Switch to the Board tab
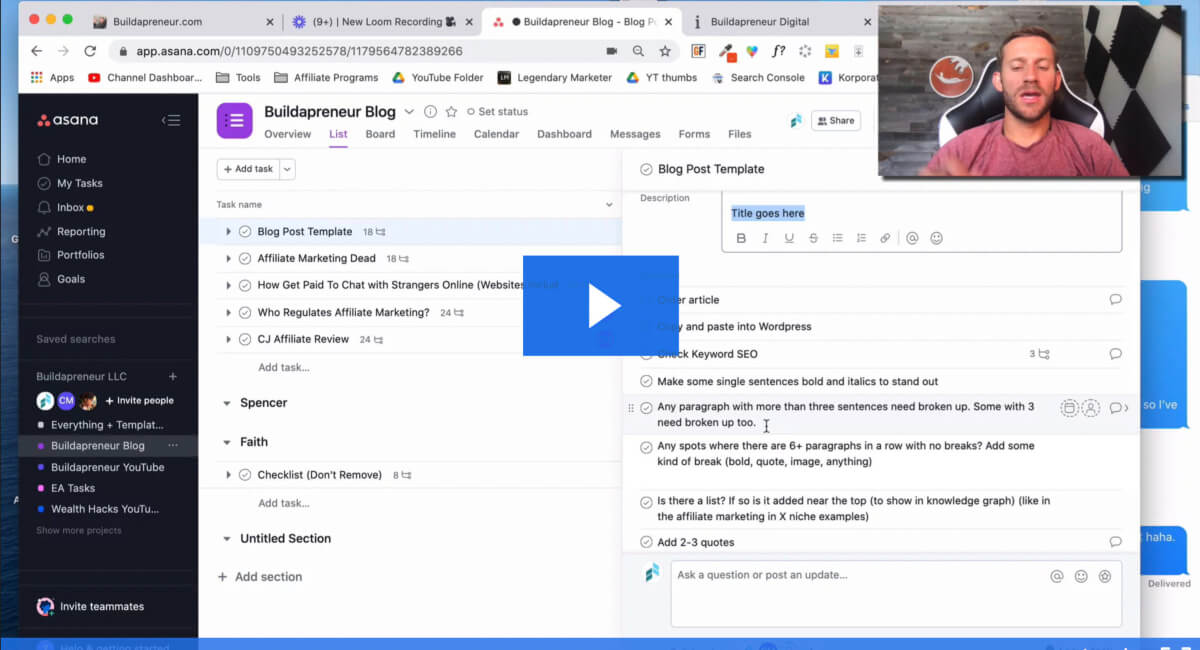1200x650 pixels. [x=380, y=134]
